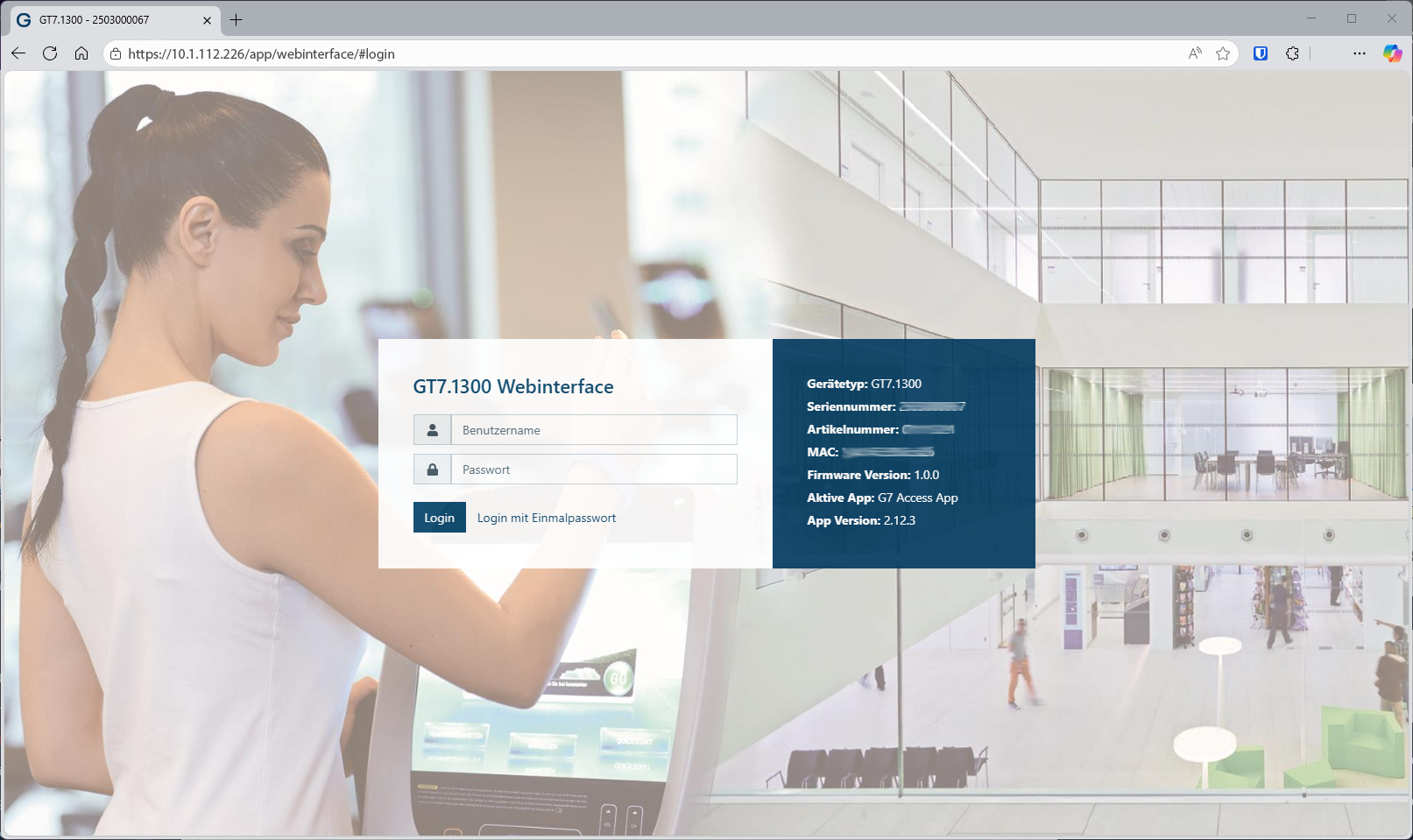Select Firmware Version: 1.0.0 text
The image size is (1413, 840).
873,475
